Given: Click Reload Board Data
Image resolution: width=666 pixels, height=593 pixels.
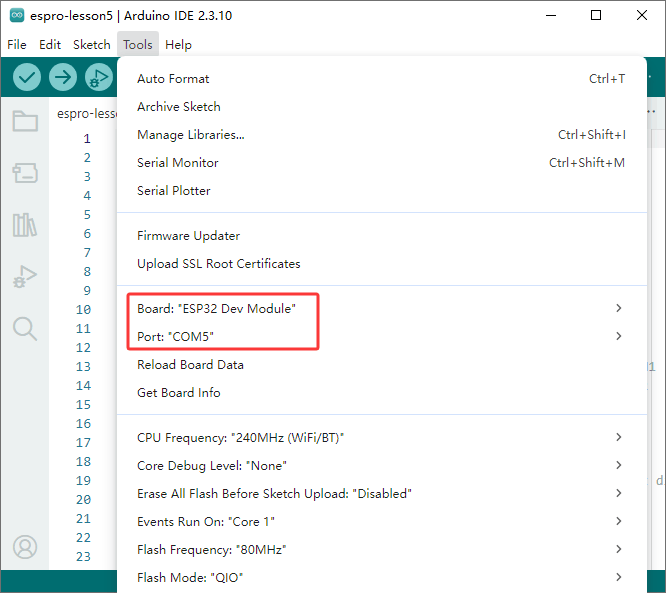Looking at the screenshot, I should pyautogui.click(x=381, y=364).
